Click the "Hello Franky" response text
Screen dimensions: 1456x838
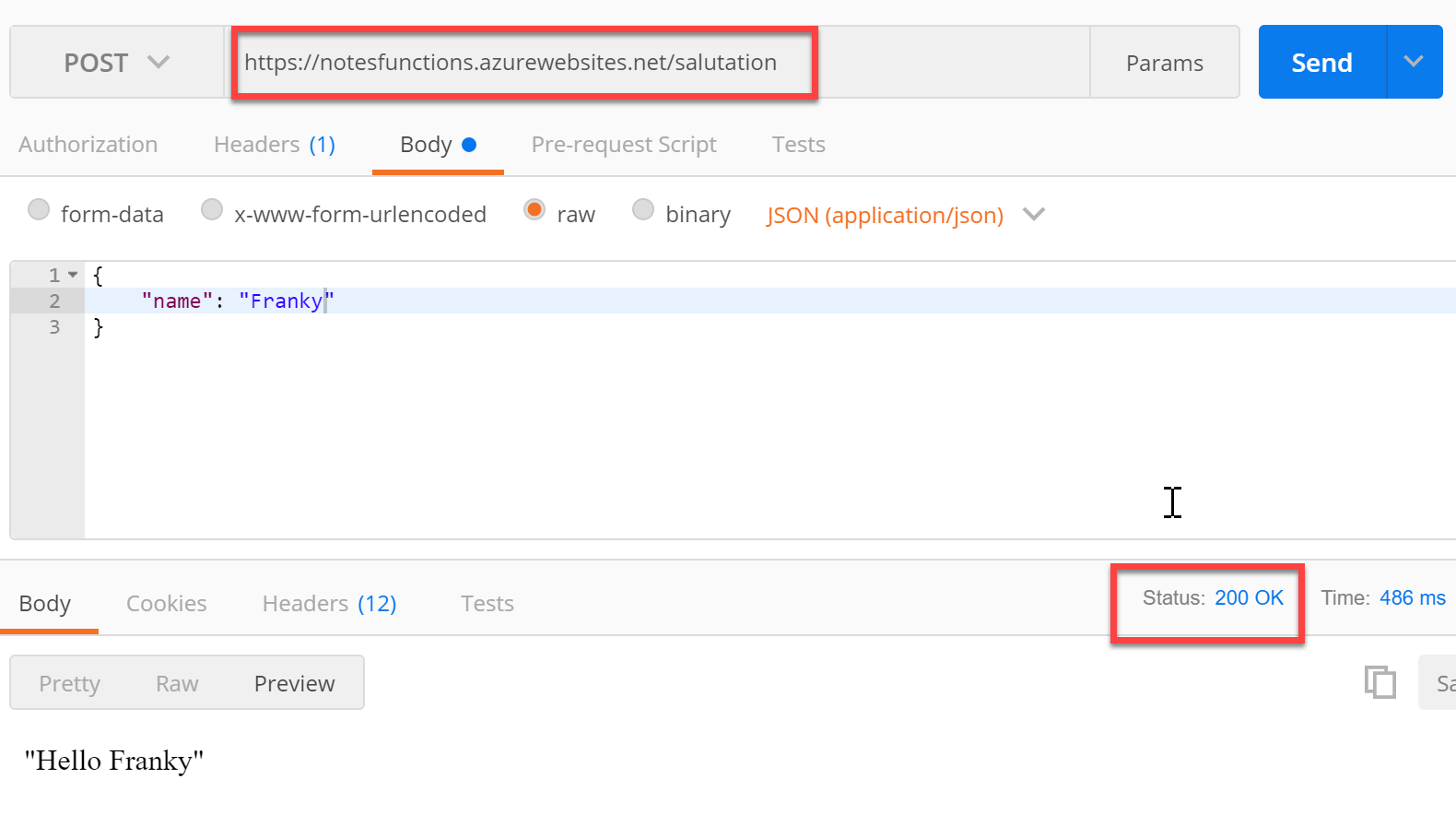(x=114, y=761)
